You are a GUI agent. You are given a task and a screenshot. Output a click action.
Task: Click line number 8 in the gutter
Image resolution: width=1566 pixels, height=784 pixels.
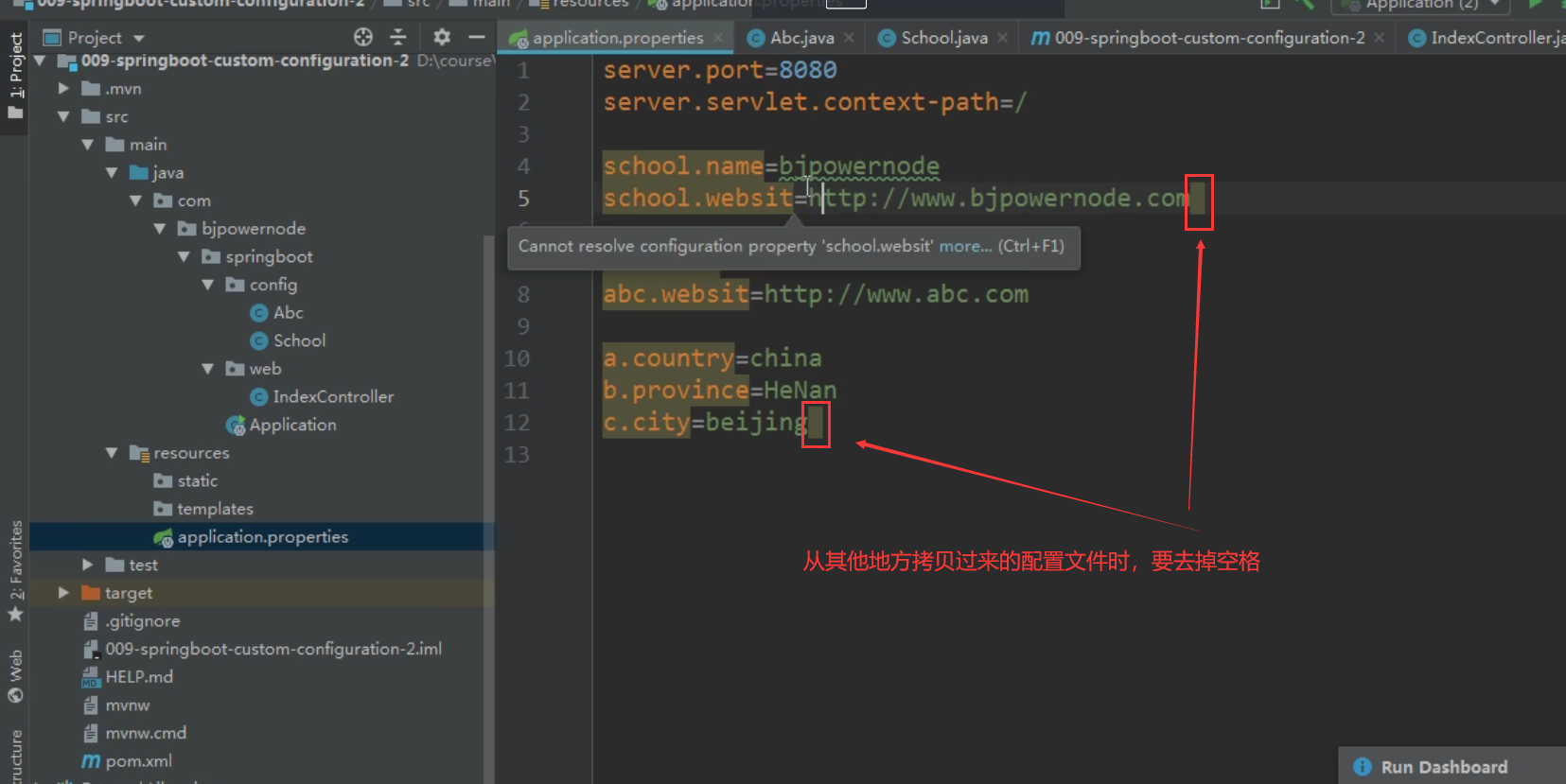click(523, 295)
